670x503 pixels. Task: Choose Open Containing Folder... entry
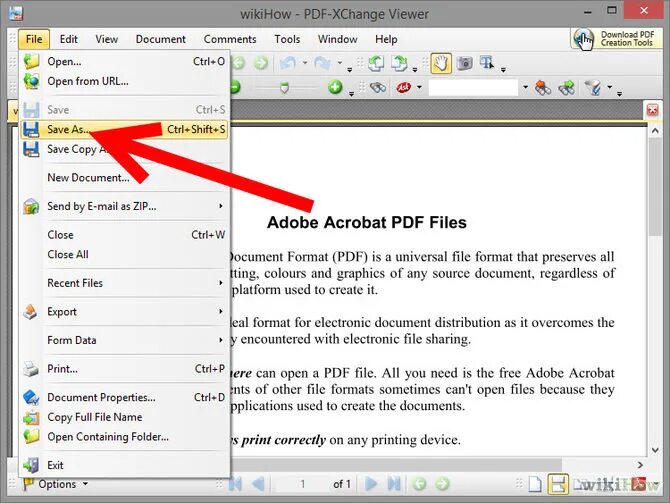pos(124,437)
